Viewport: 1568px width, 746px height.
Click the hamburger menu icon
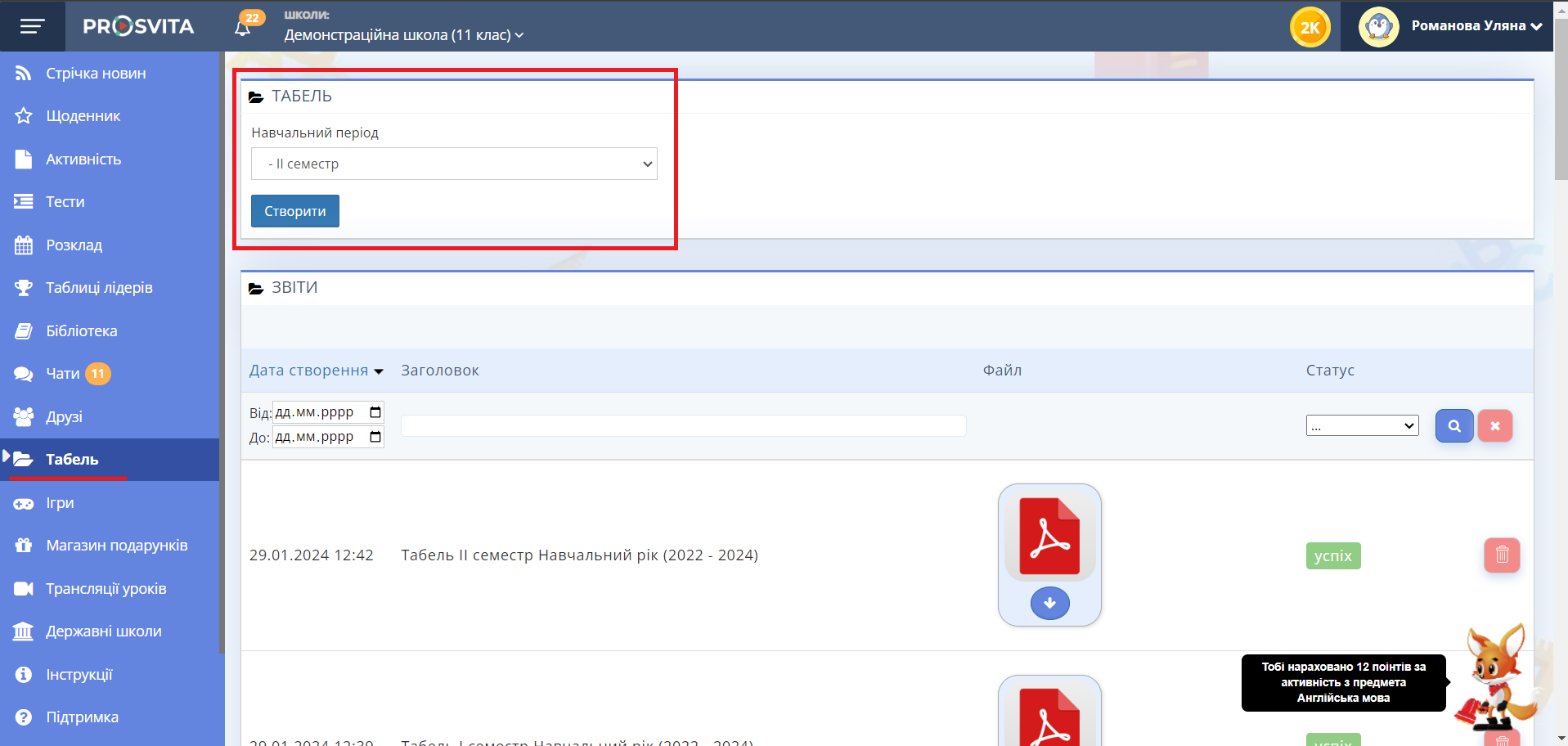pyautogui.click(x=32, y=26)
